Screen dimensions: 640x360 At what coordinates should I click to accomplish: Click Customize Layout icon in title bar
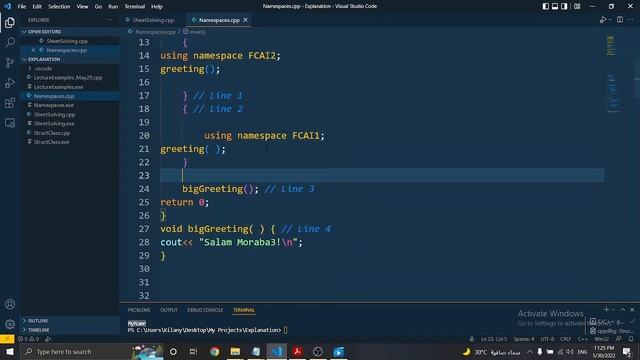coord(577,6)
